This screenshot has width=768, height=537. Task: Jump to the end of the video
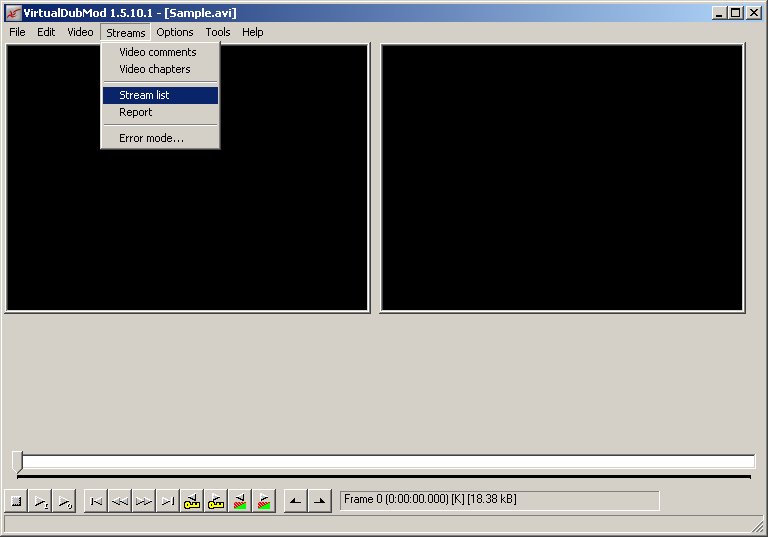click(x=168, y=501)
